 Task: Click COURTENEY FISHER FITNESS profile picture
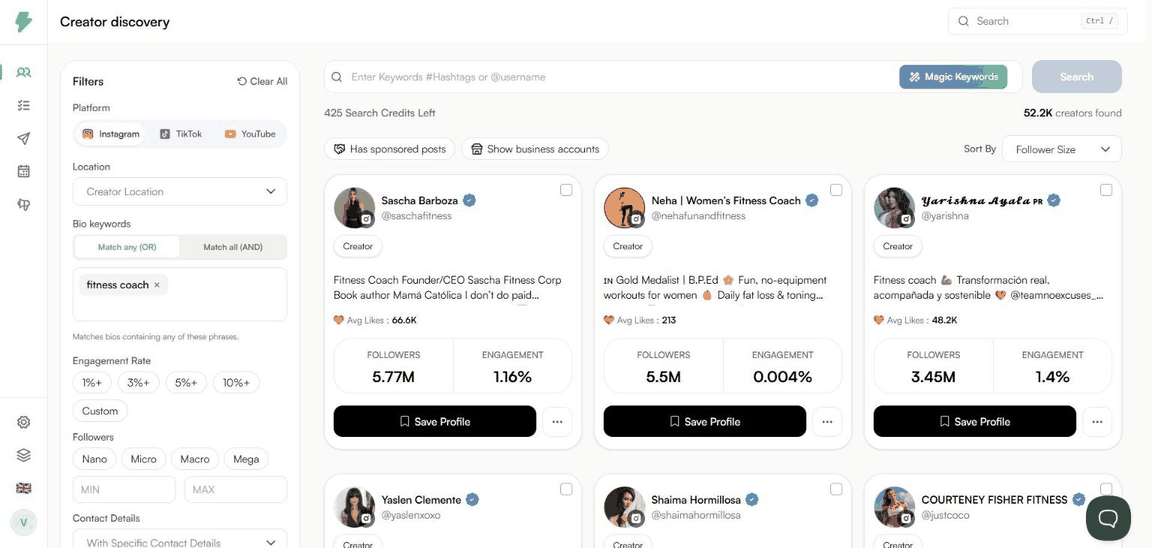pos(894,507)
